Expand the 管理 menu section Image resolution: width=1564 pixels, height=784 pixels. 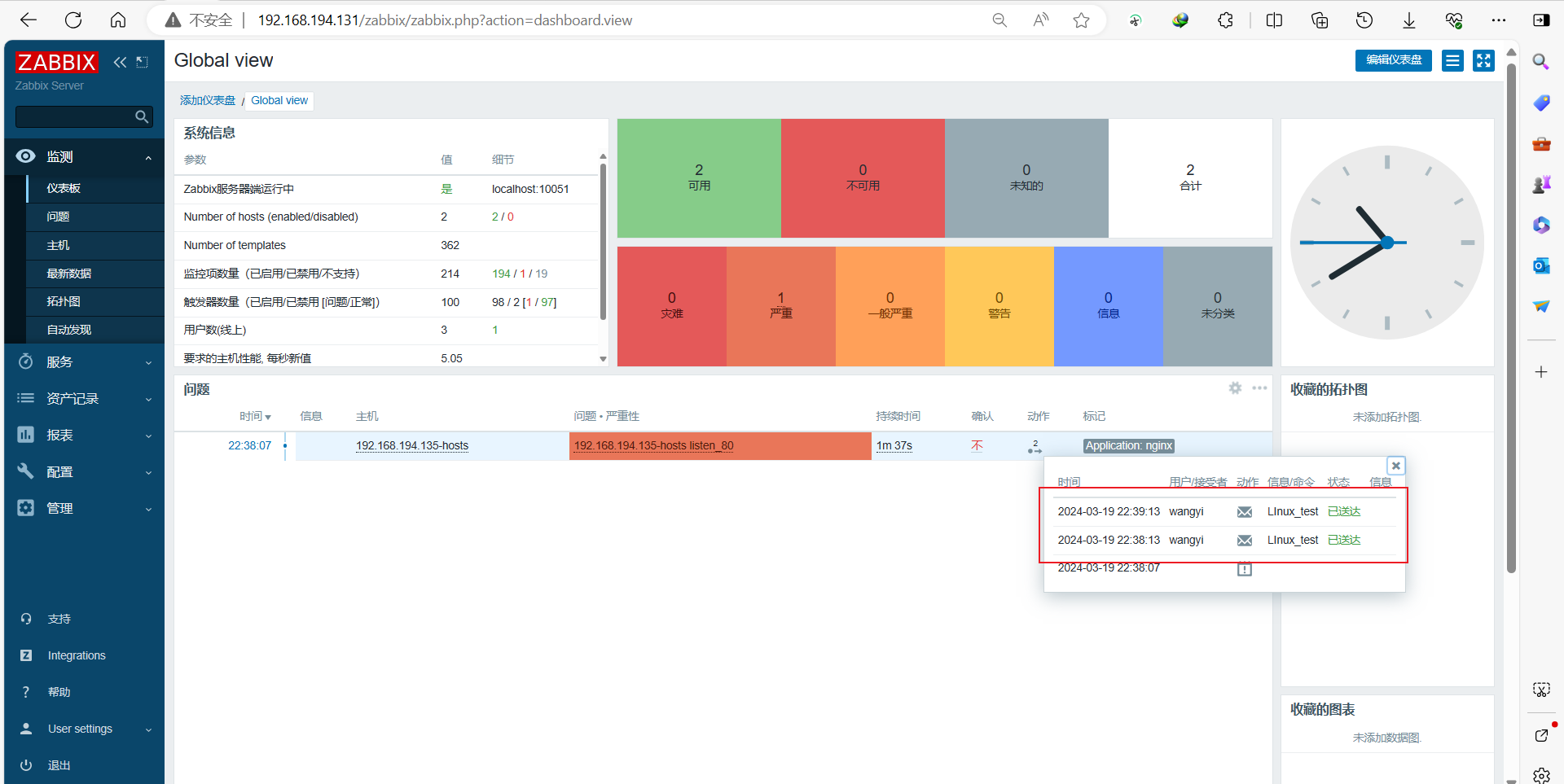(84, 509)
